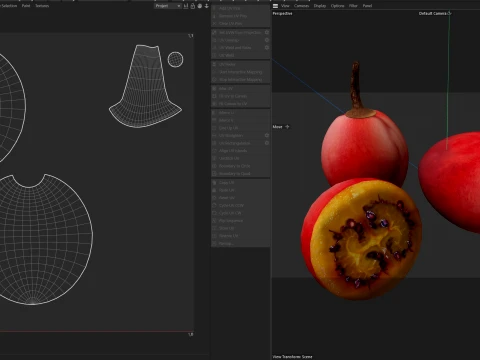This screenshot has height=360, width=480.
Task: Click the down-arrow icon in UV editor header
Action: click(207, 6)
